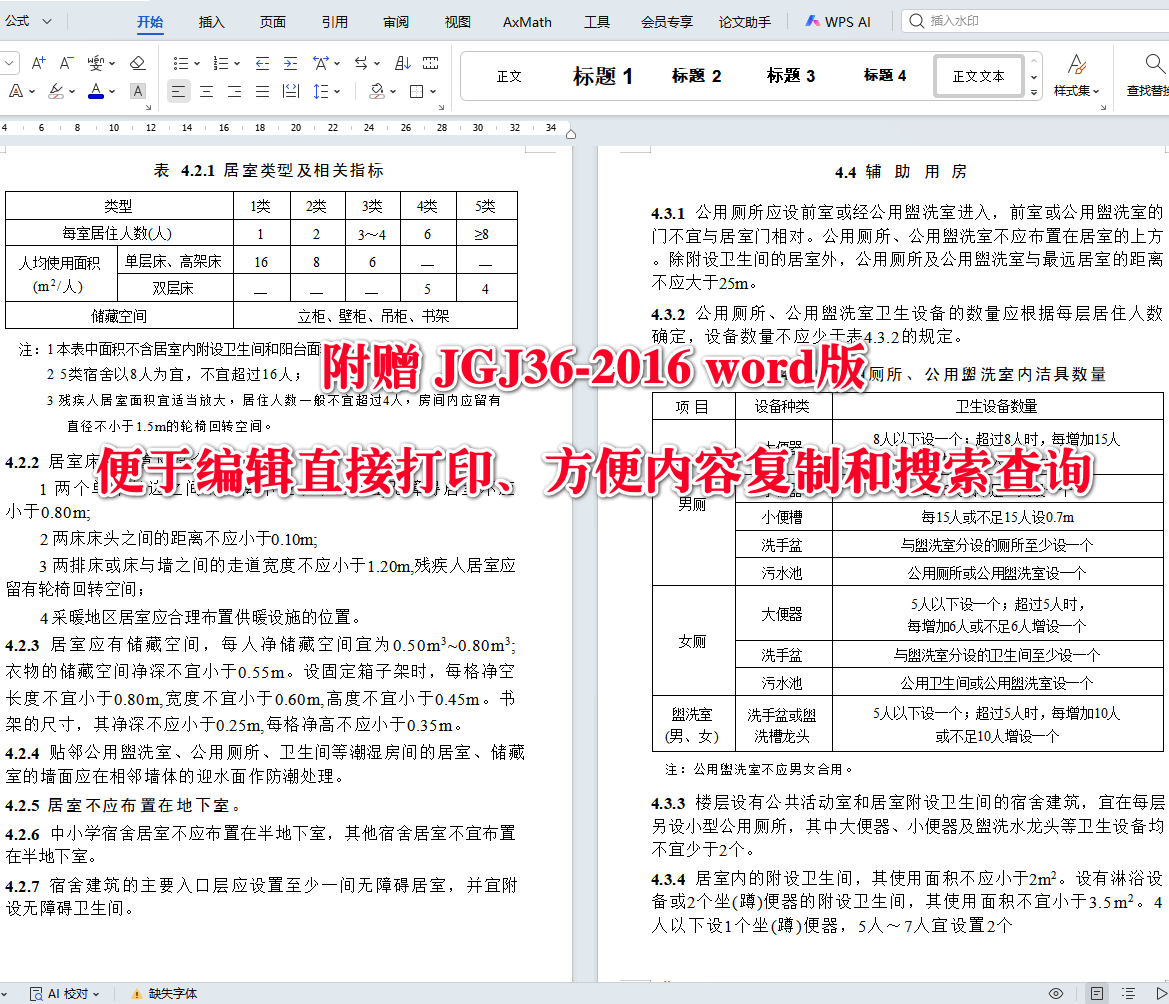Open the 插入 (Insert) tab

tap(212, 22)
